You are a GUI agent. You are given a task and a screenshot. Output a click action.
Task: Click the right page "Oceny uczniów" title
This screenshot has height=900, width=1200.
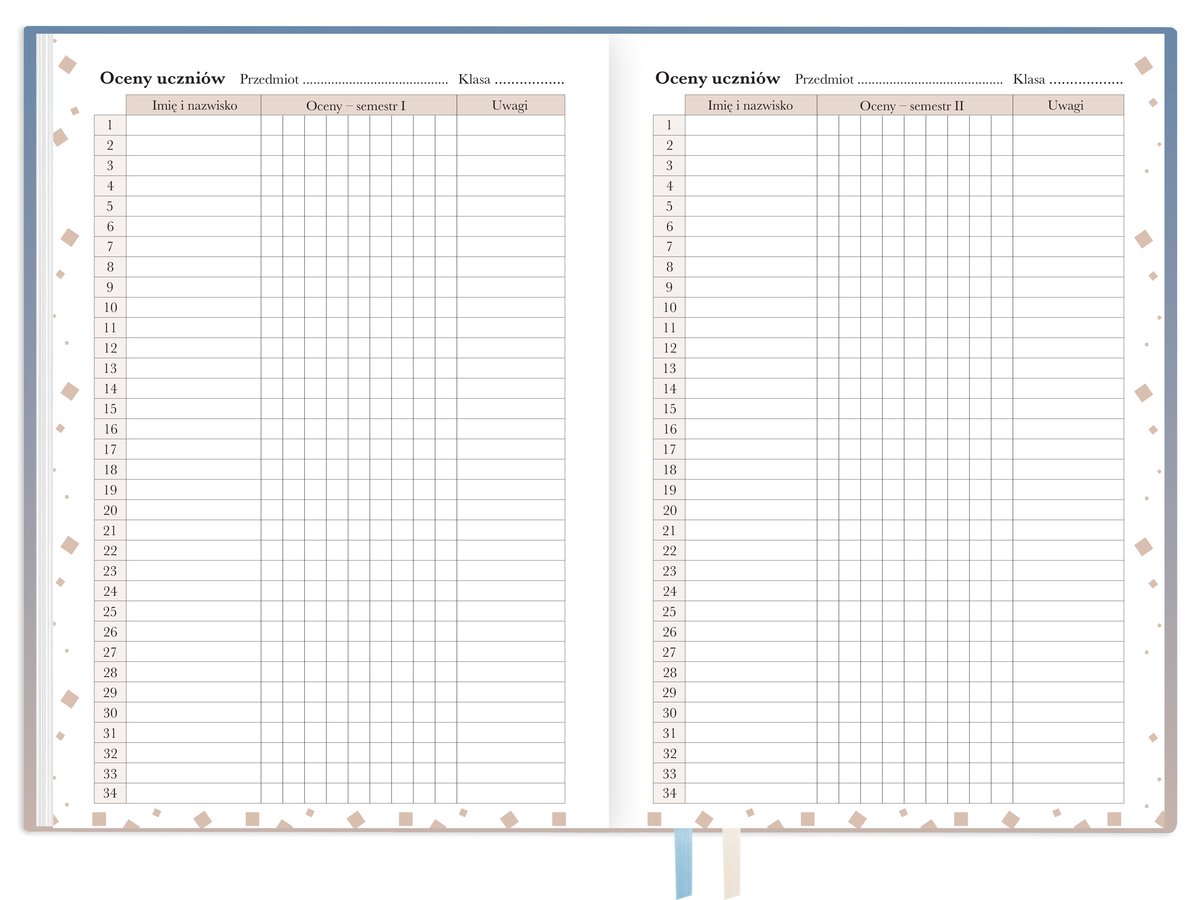pos(717,78)
